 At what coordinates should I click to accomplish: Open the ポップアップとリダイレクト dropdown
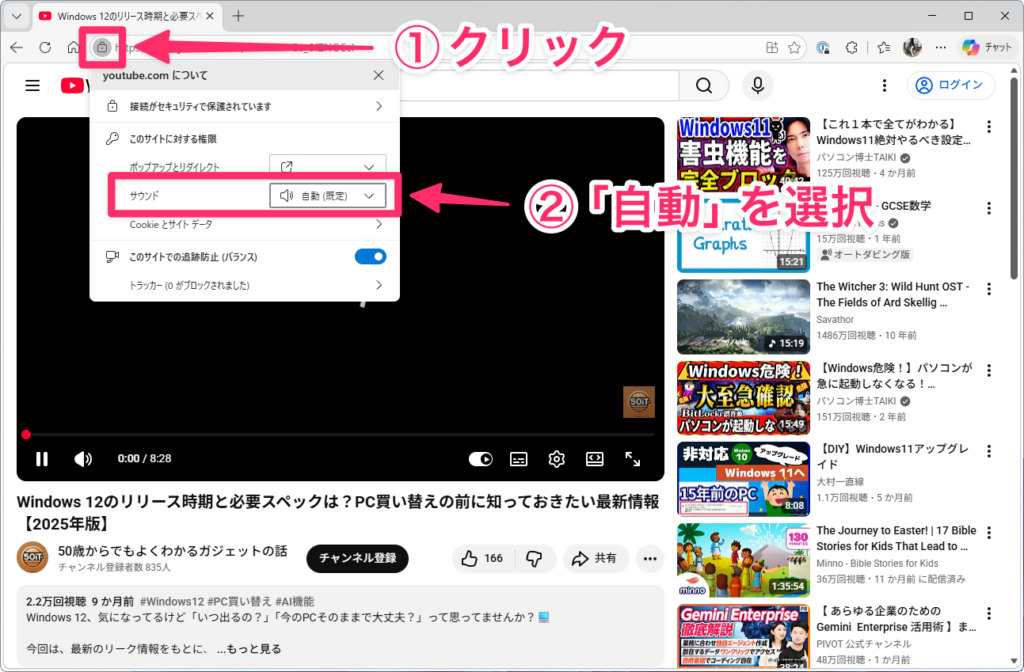328,167
